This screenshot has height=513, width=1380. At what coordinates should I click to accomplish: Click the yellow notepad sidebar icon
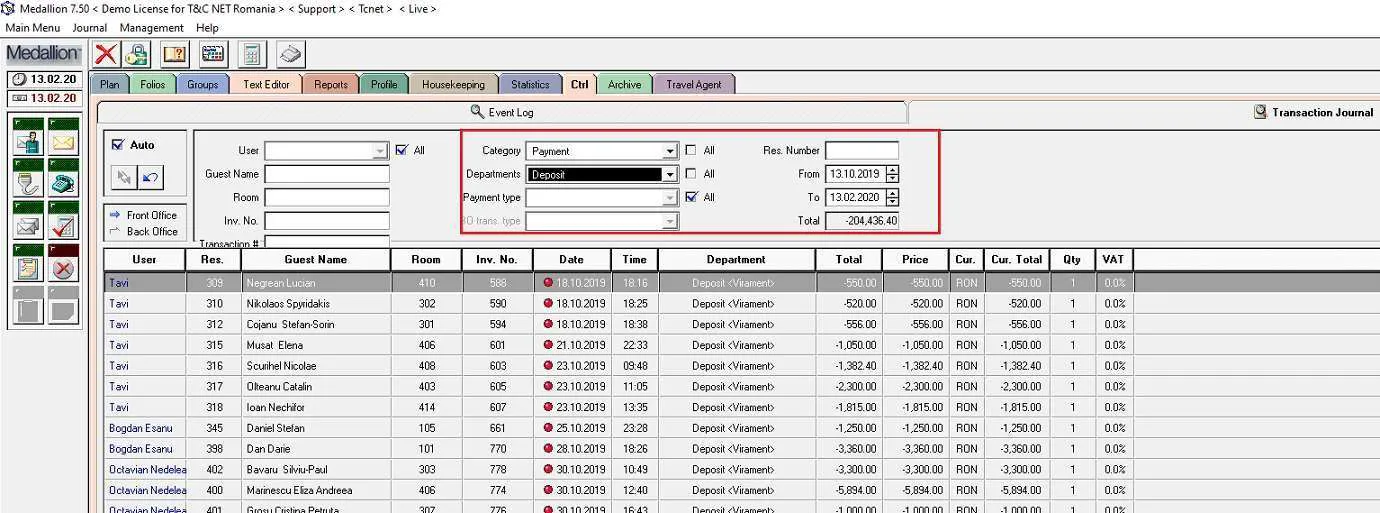coord(28,265)
